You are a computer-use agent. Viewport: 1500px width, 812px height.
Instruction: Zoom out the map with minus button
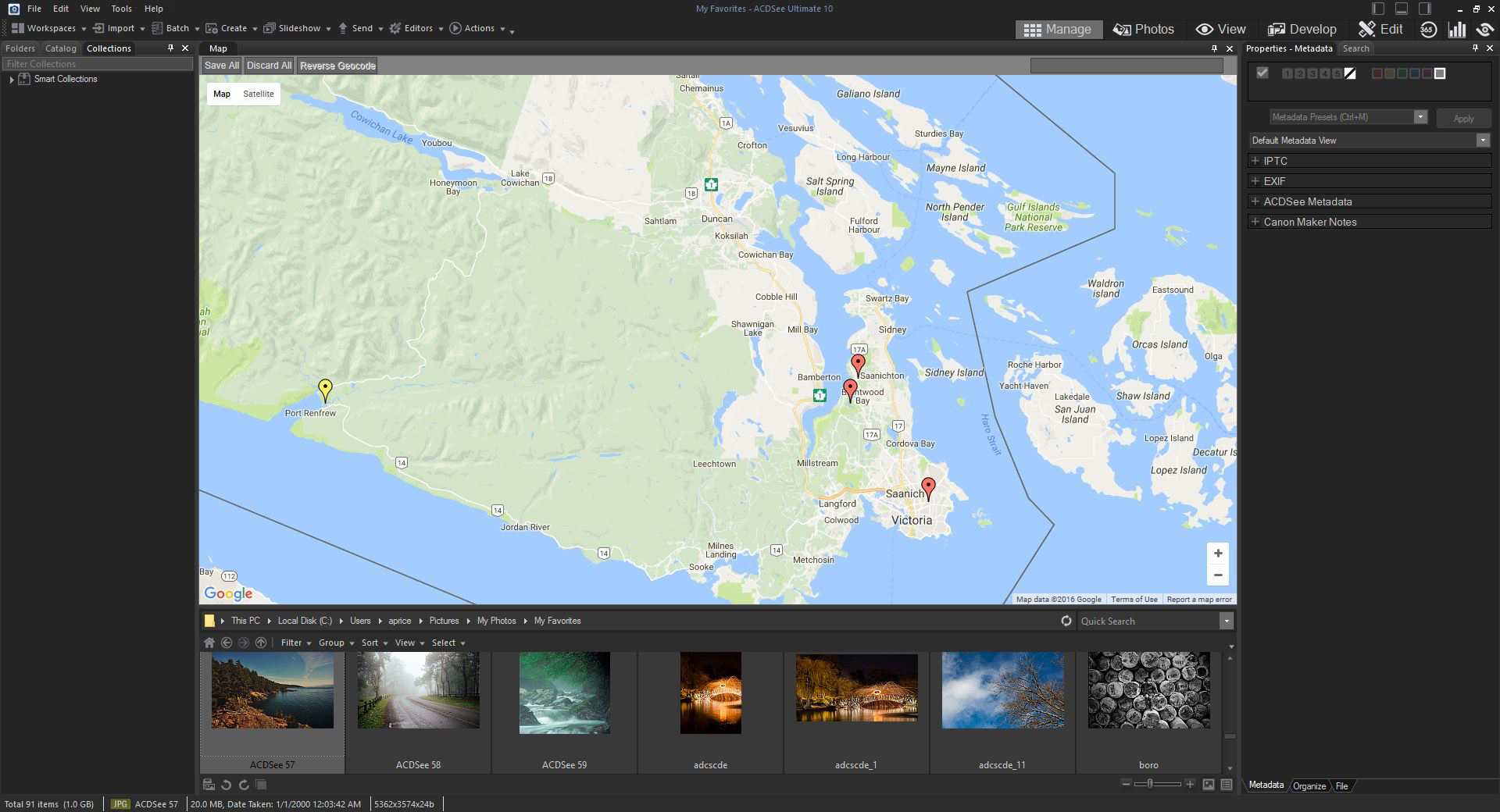(x=1217, y=575)
